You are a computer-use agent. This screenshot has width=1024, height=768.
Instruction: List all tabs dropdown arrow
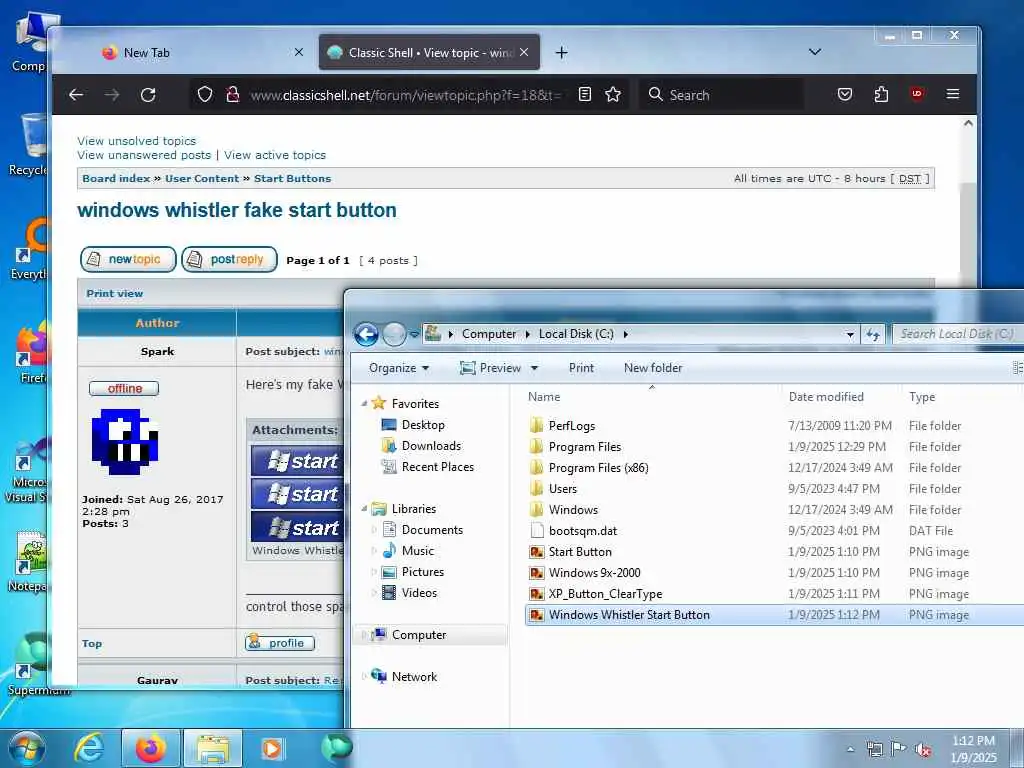pyautogui.click(x=814, y=52)
